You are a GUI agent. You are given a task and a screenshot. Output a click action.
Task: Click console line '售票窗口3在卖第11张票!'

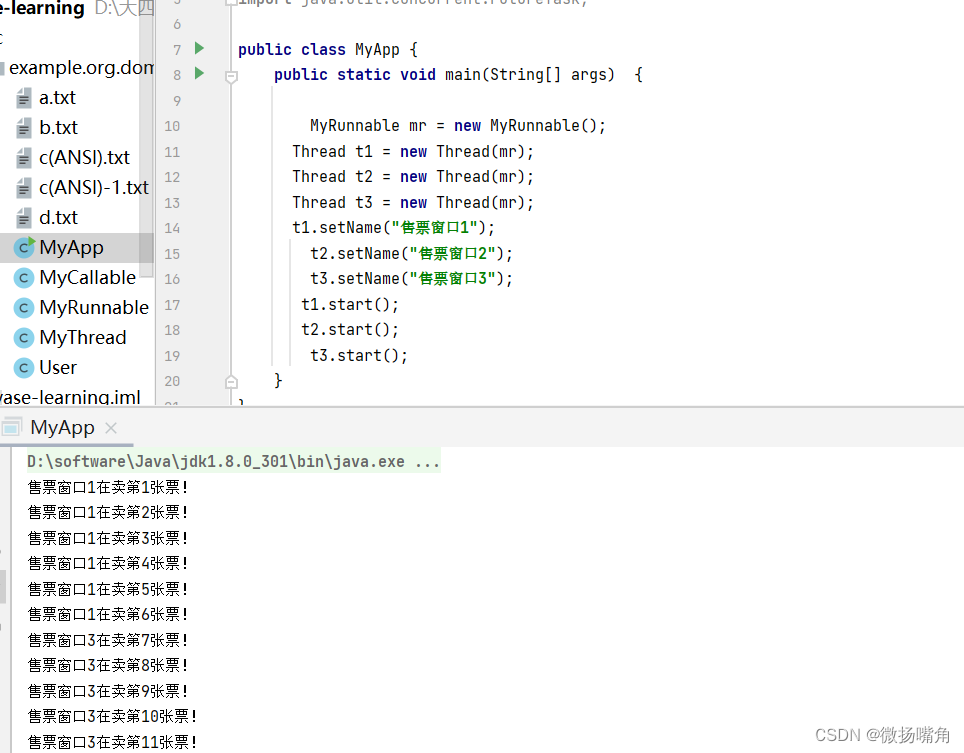(113, 743)
